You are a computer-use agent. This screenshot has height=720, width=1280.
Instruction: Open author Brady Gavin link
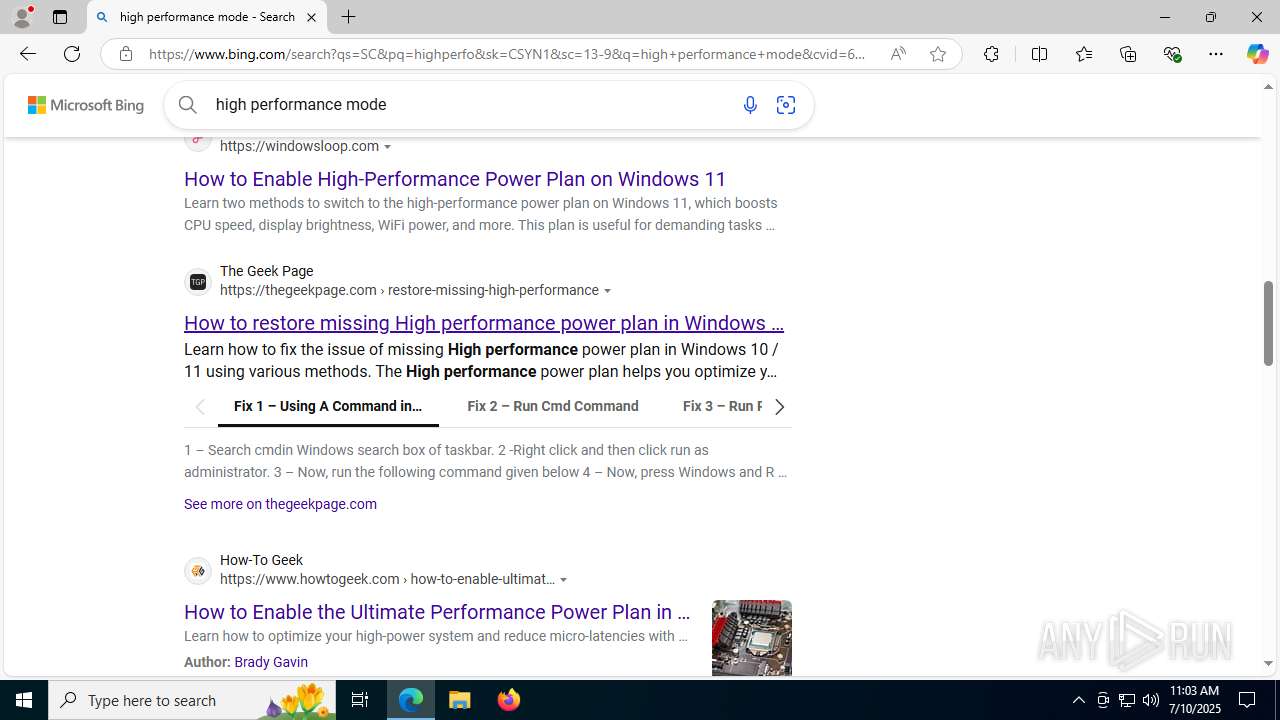click(271, 662)
